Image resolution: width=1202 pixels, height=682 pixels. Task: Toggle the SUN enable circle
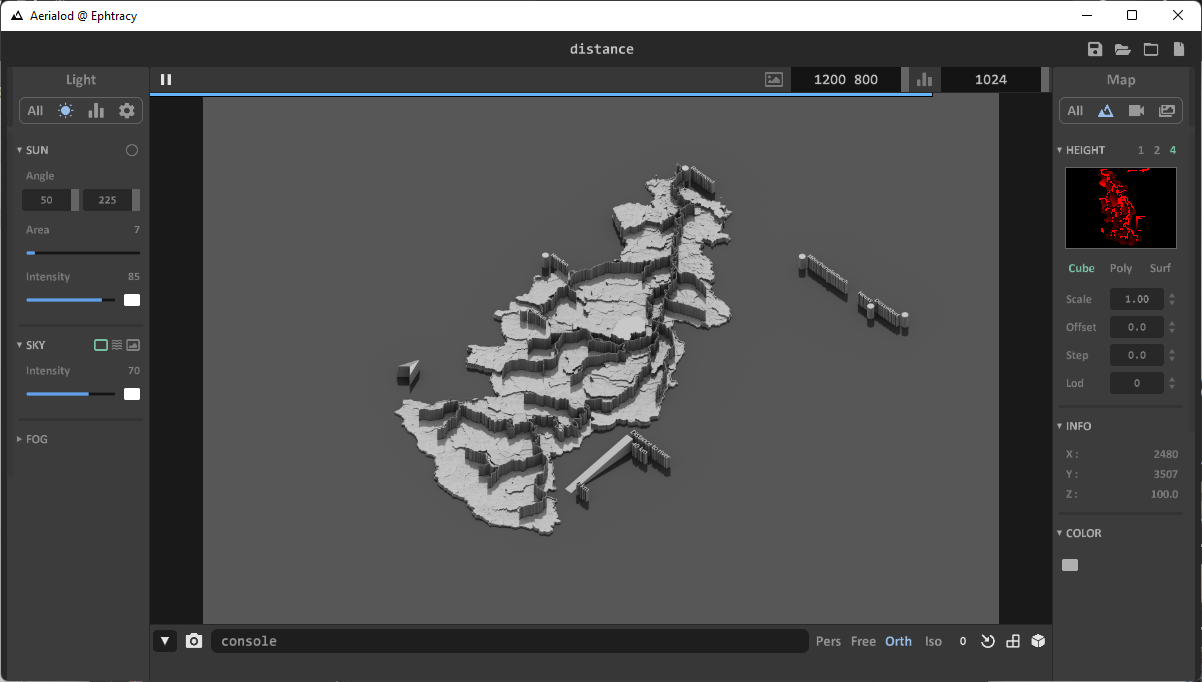click(131, 149)
